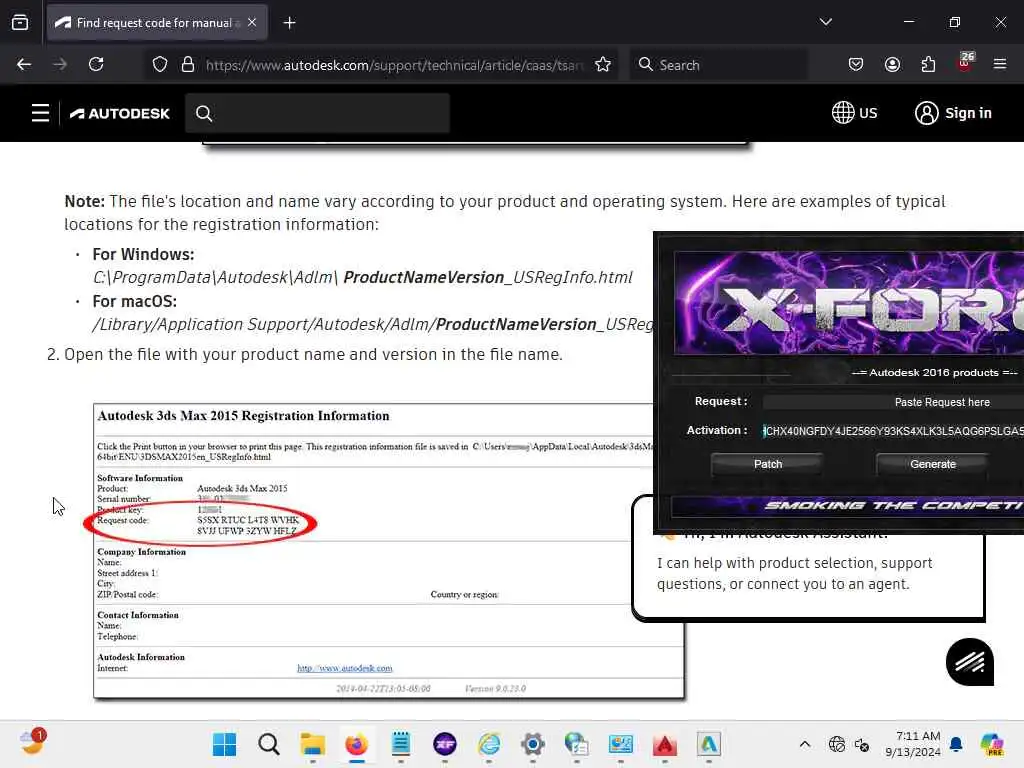Screen dimensions: 1024x768
Task: Open the http://www.autodesk.com link in the registration image
Action: coord(345,668)
